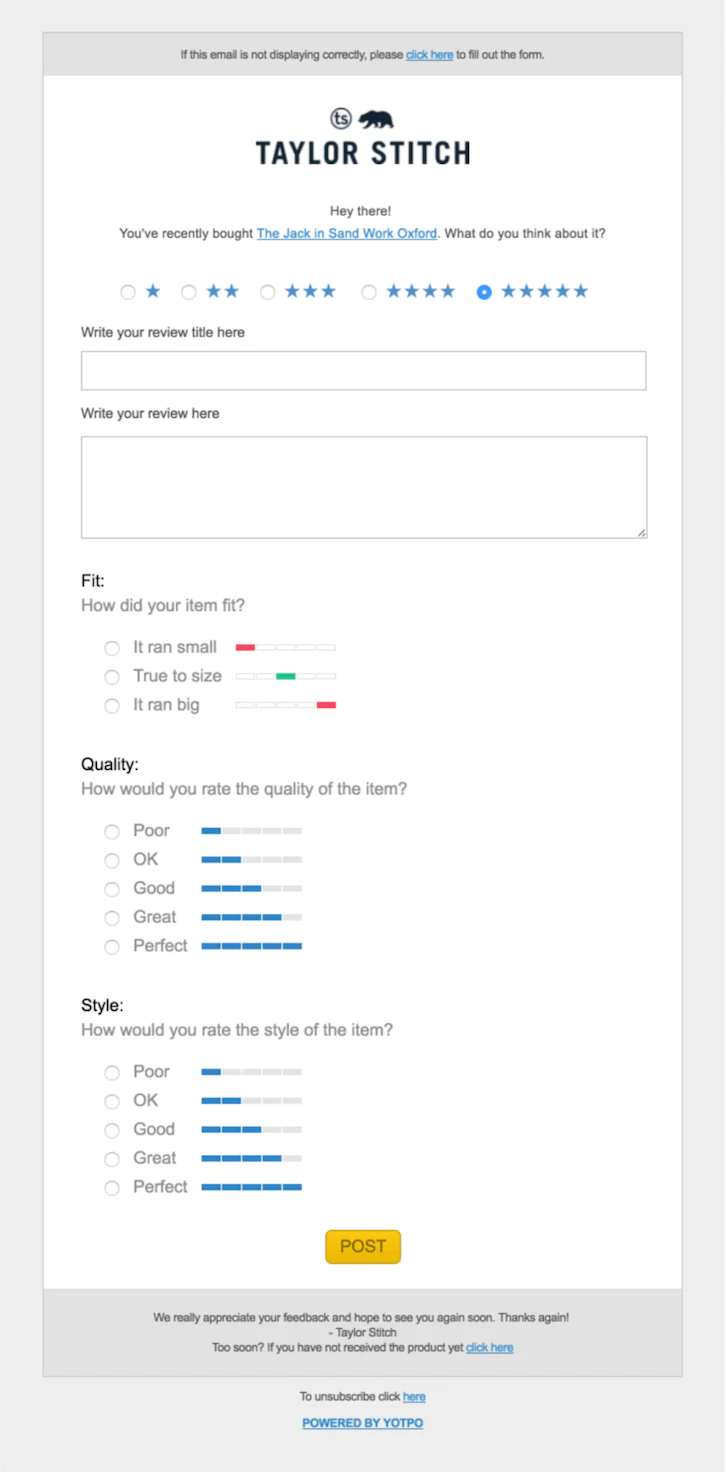Open the POWERED BY YOTPO link

click(x=363, y=1423)
